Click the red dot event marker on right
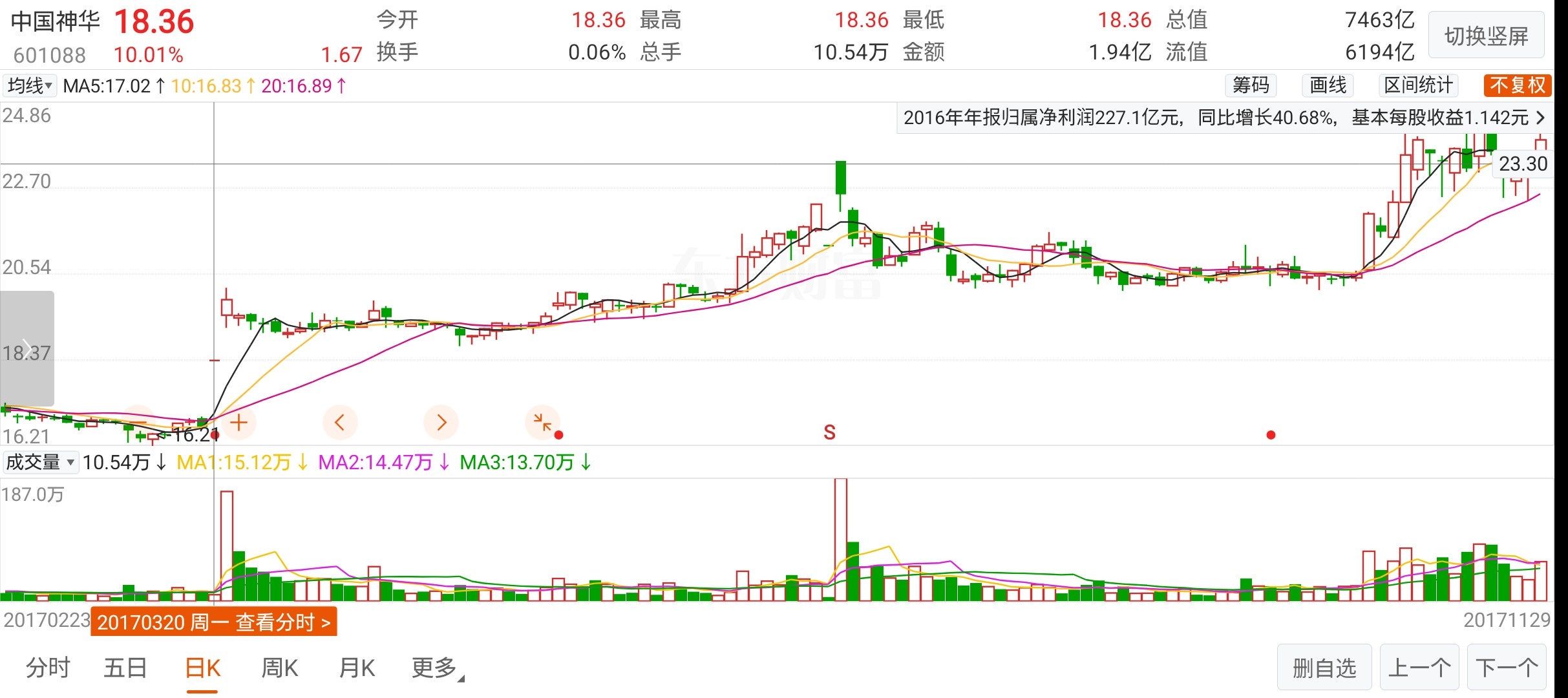1568x698 pixels. 1271,435
